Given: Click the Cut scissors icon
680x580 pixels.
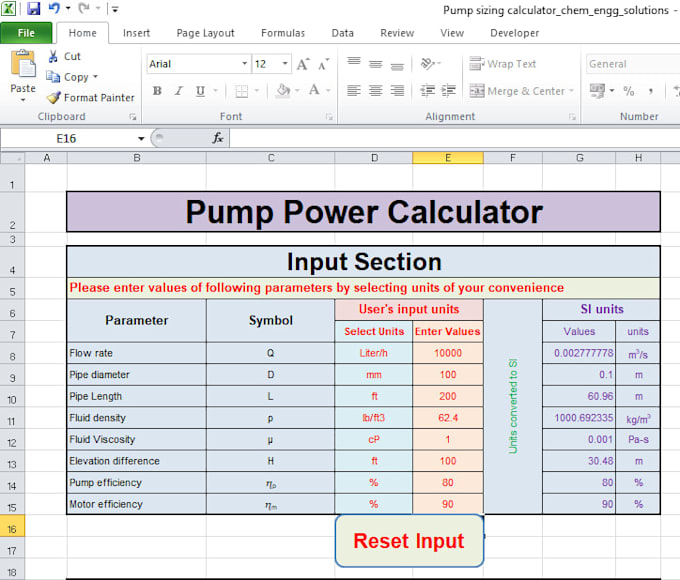Looking at the screenshot, I should point(53,56).
